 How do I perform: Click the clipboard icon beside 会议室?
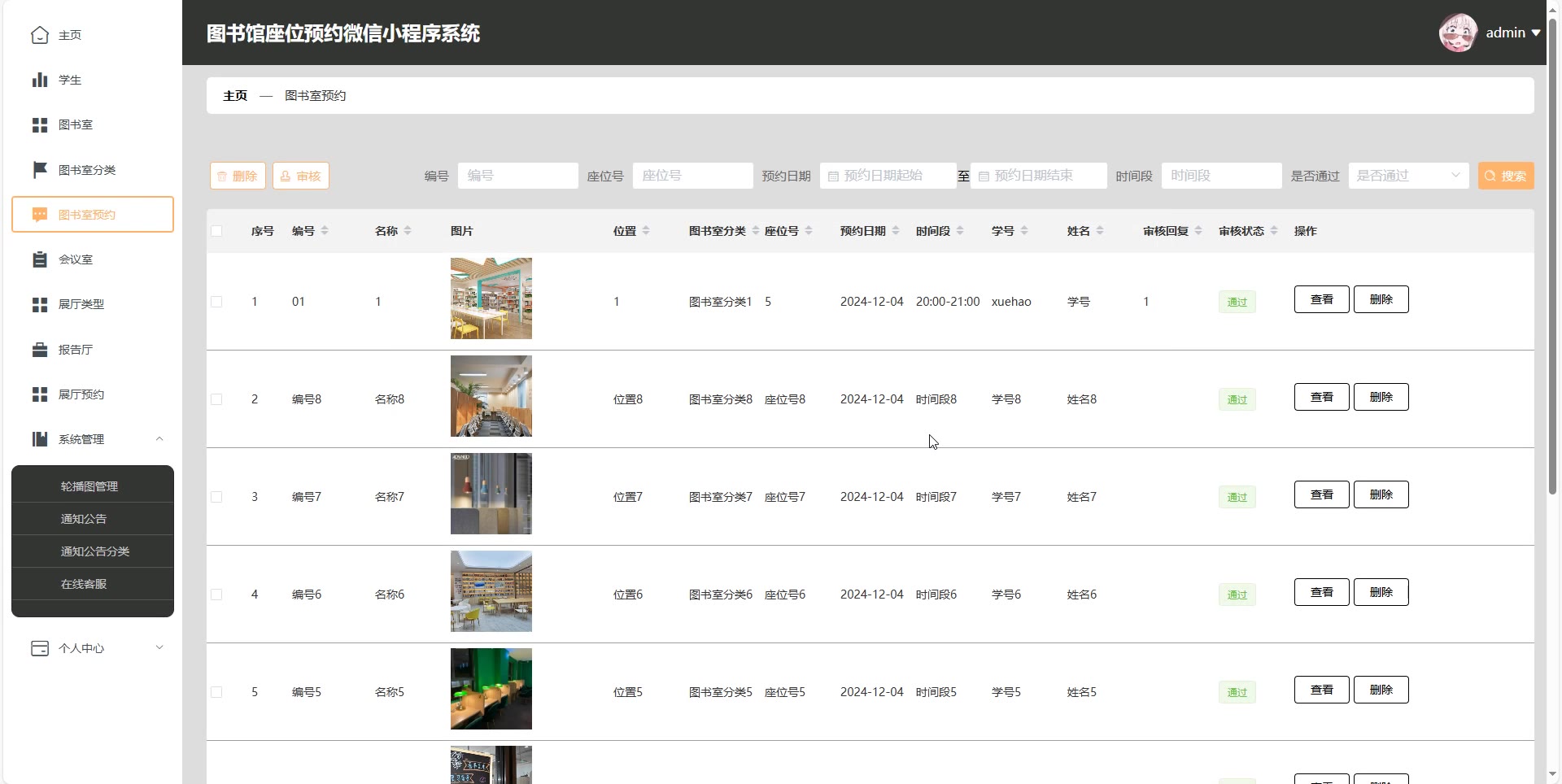40,259
